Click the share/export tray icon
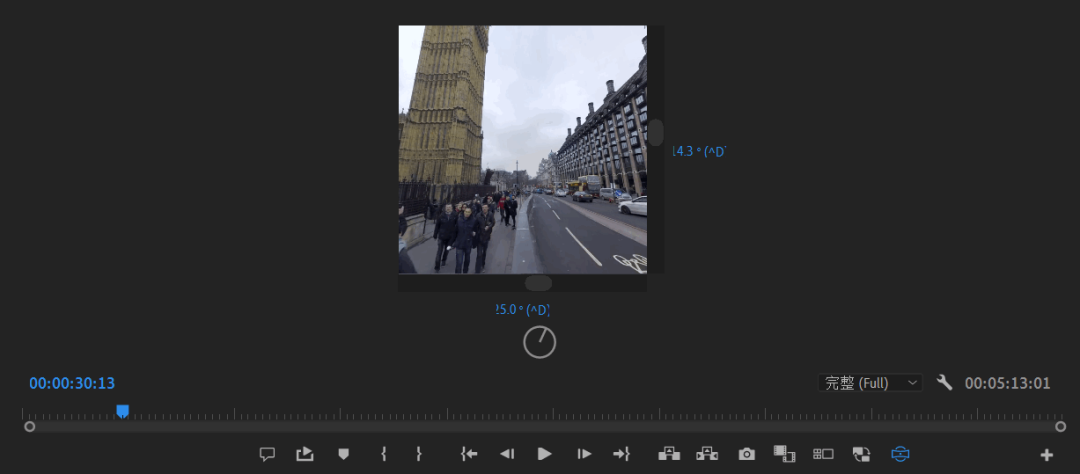 pos(304,454)
